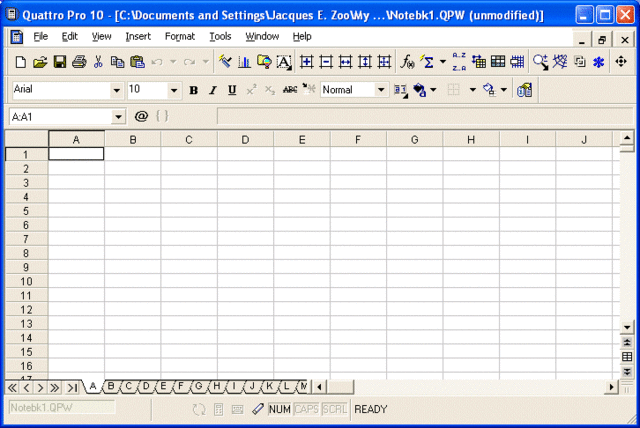Click the horizontal scrollbar right arrow
The width and height of the screenshot is (640, 428).
[x=611, y=387]
